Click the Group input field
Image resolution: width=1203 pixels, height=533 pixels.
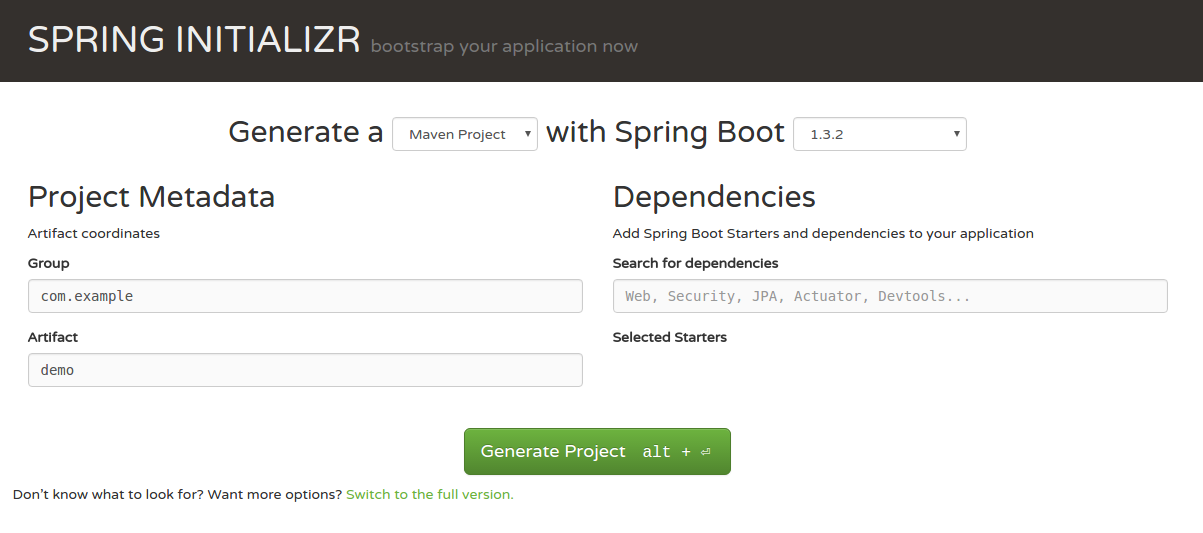tap(305, 296)
